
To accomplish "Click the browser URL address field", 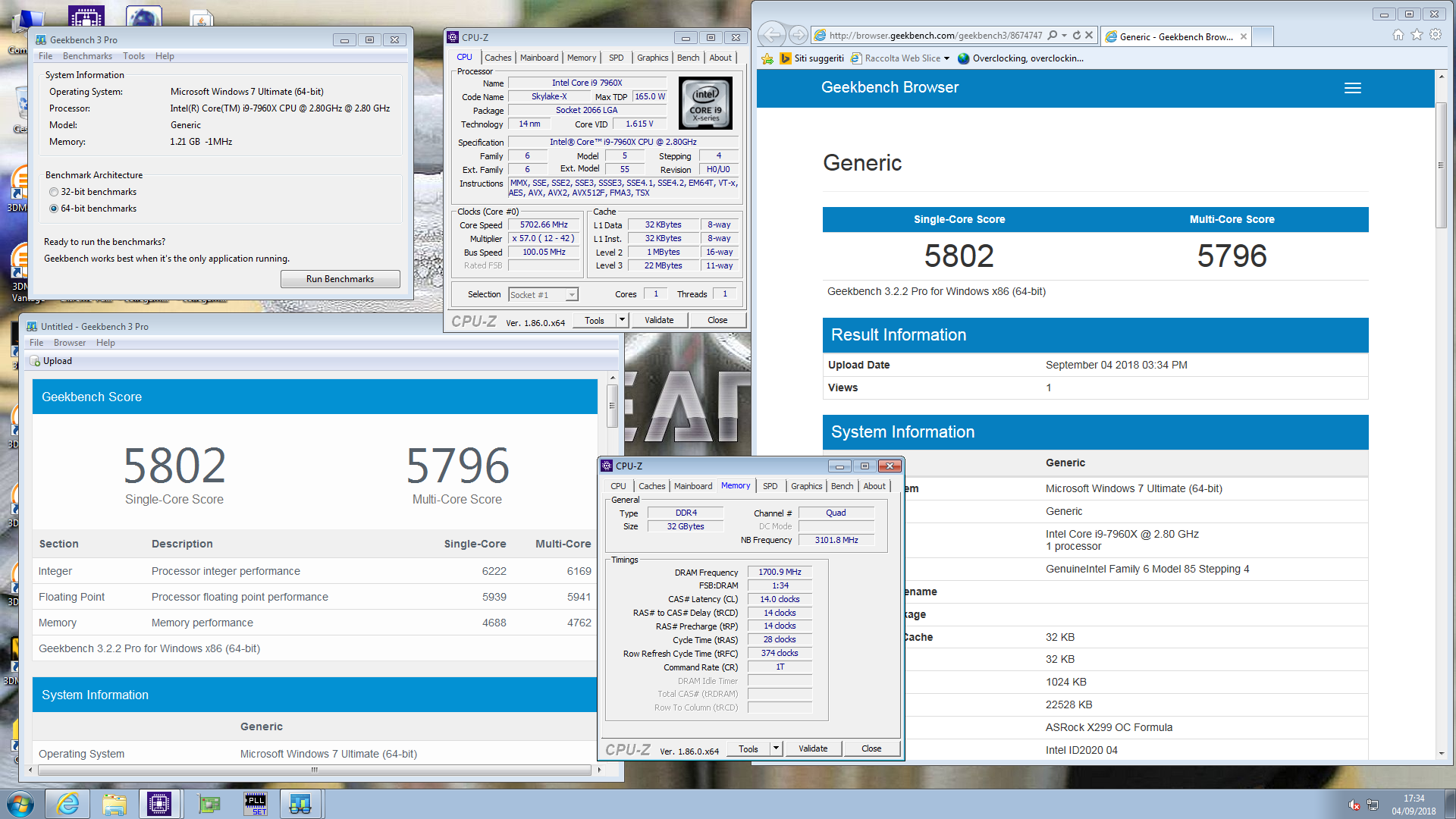I will 934,35.
